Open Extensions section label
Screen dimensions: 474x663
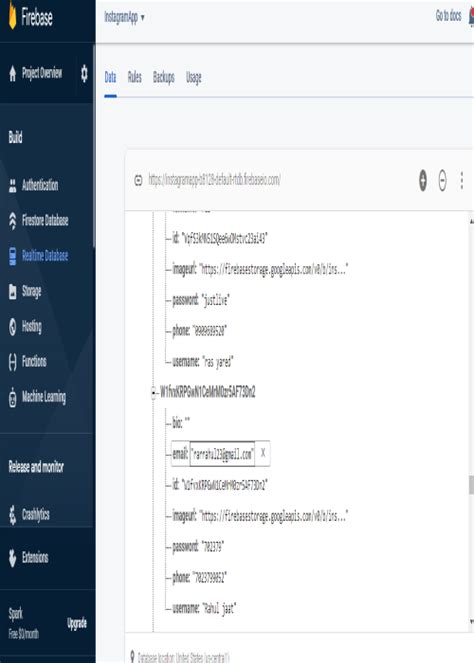(x=35, y=558)
